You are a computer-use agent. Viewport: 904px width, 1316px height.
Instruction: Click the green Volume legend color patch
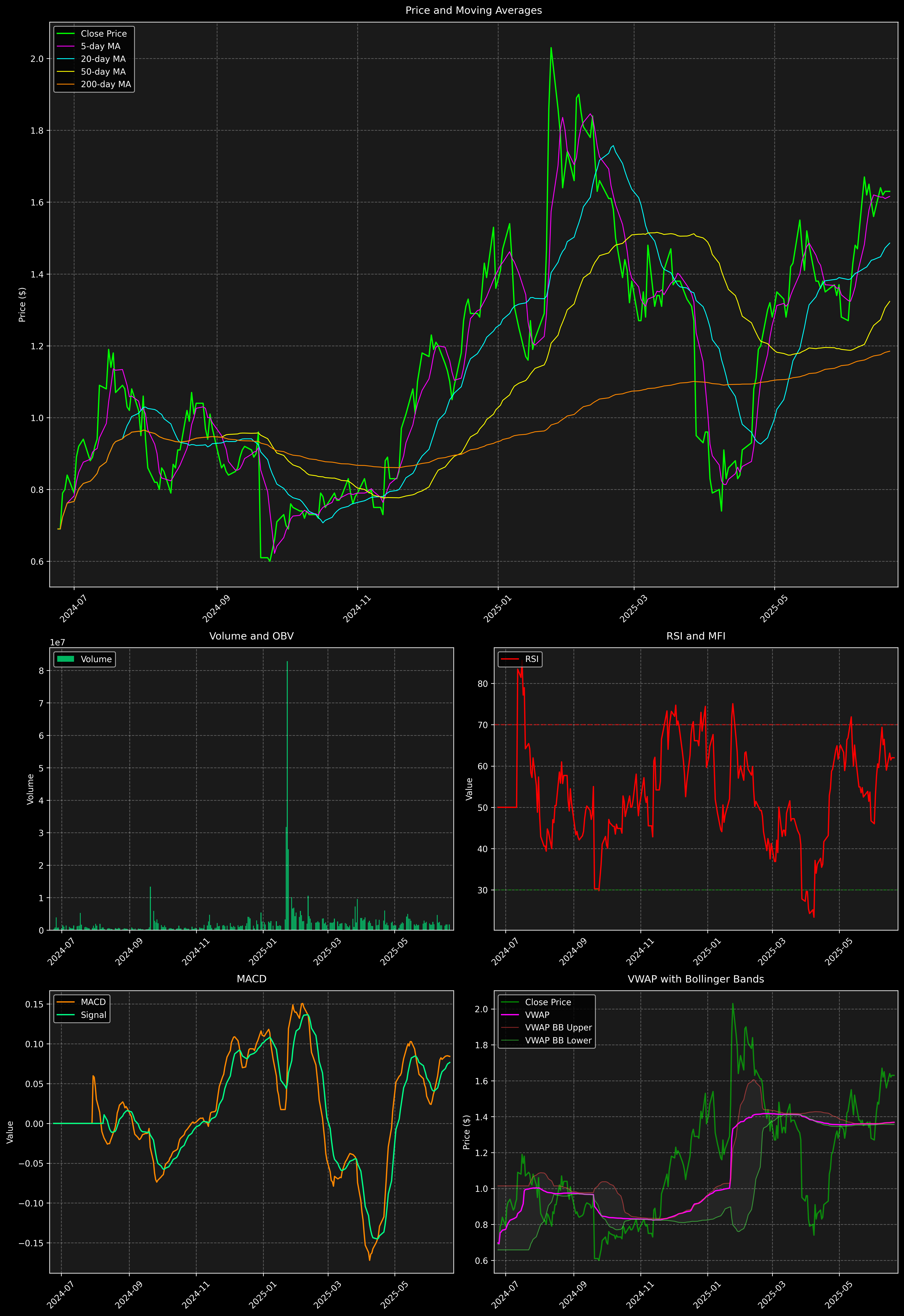(66, 659)
